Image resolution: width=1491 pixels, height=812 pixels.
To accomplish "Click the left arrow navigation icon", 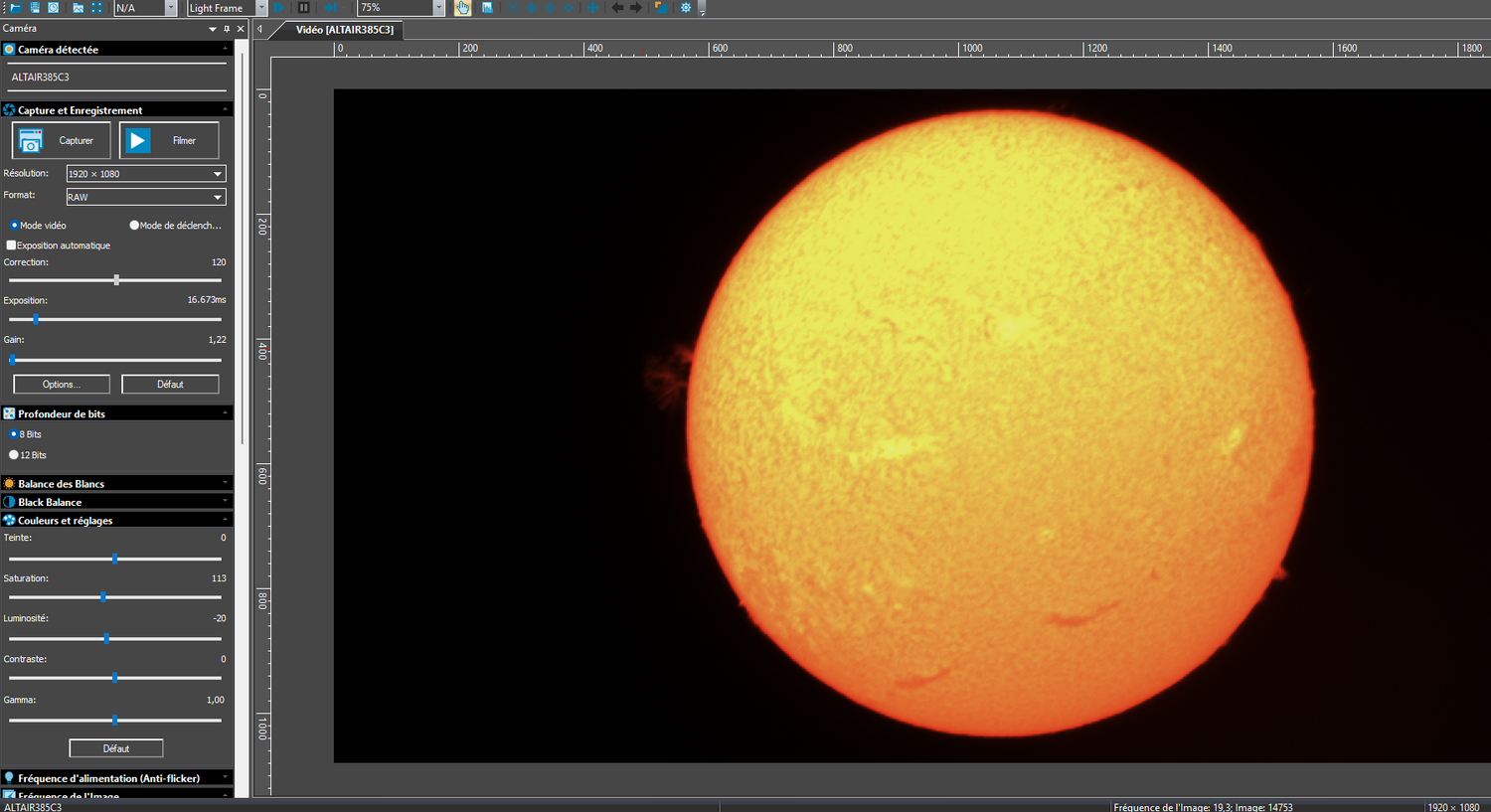I will tap(617, 7).
